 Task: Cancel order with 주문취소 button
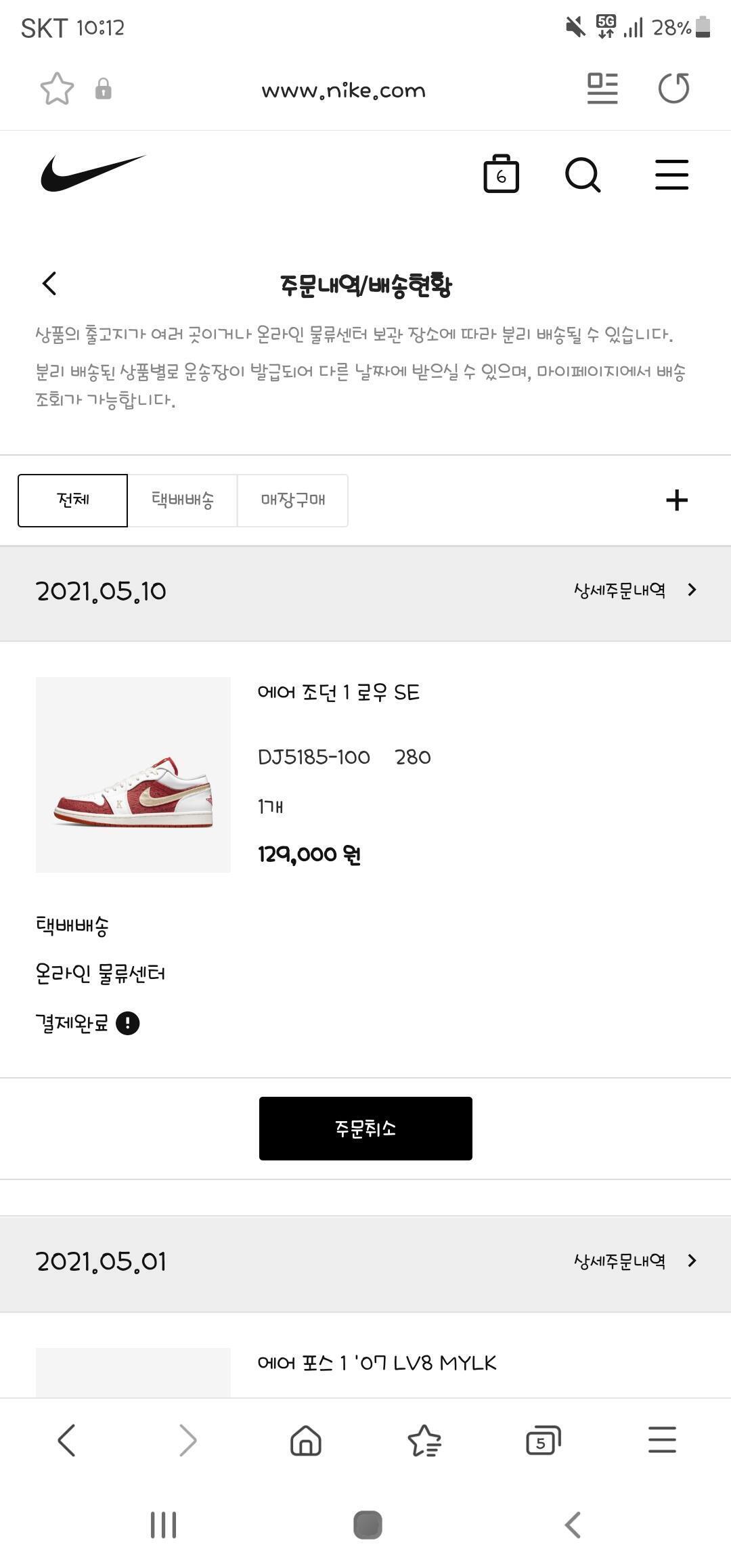pos(365,1129)
